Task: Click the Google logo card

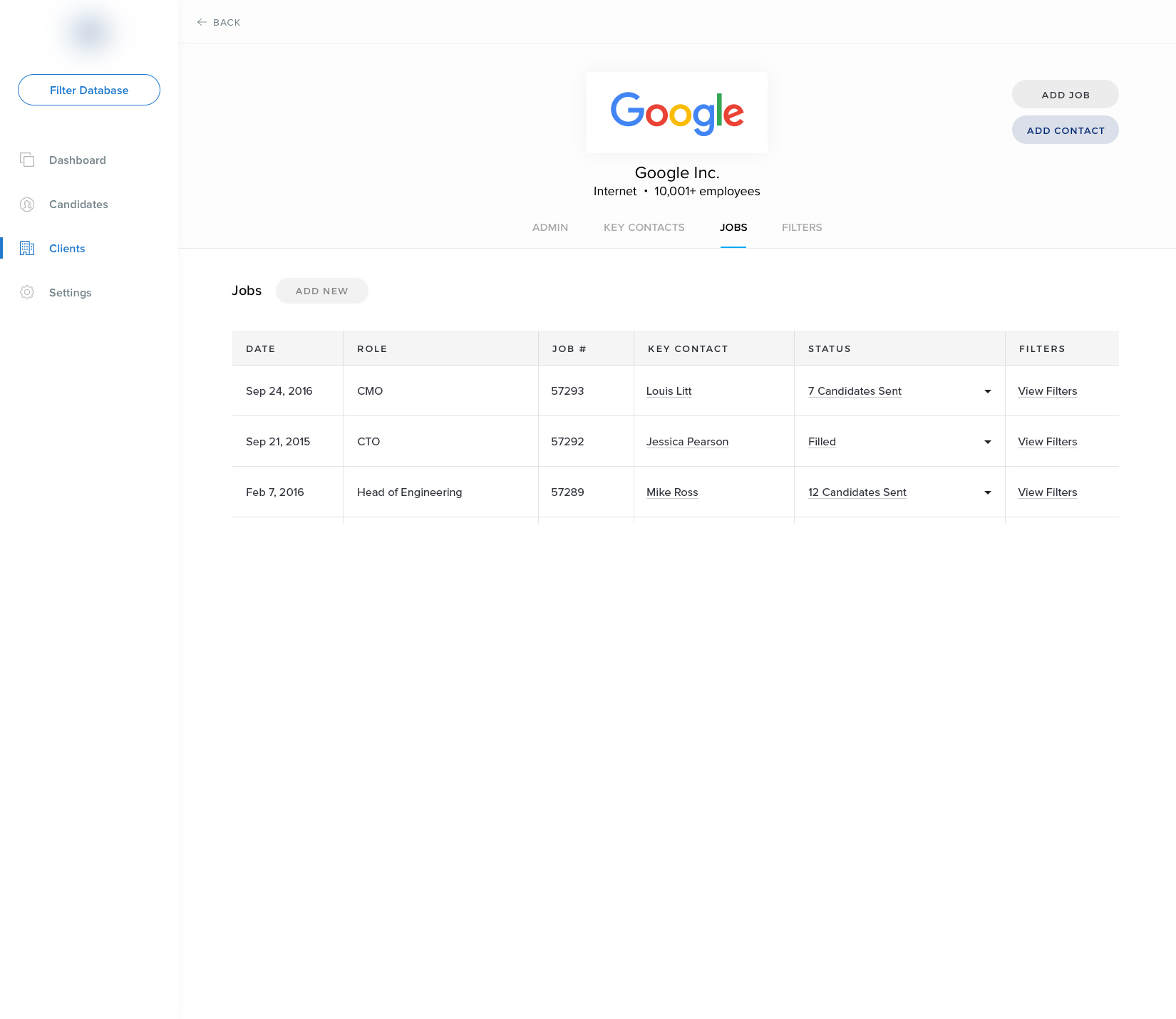Action: click(677, 113)
